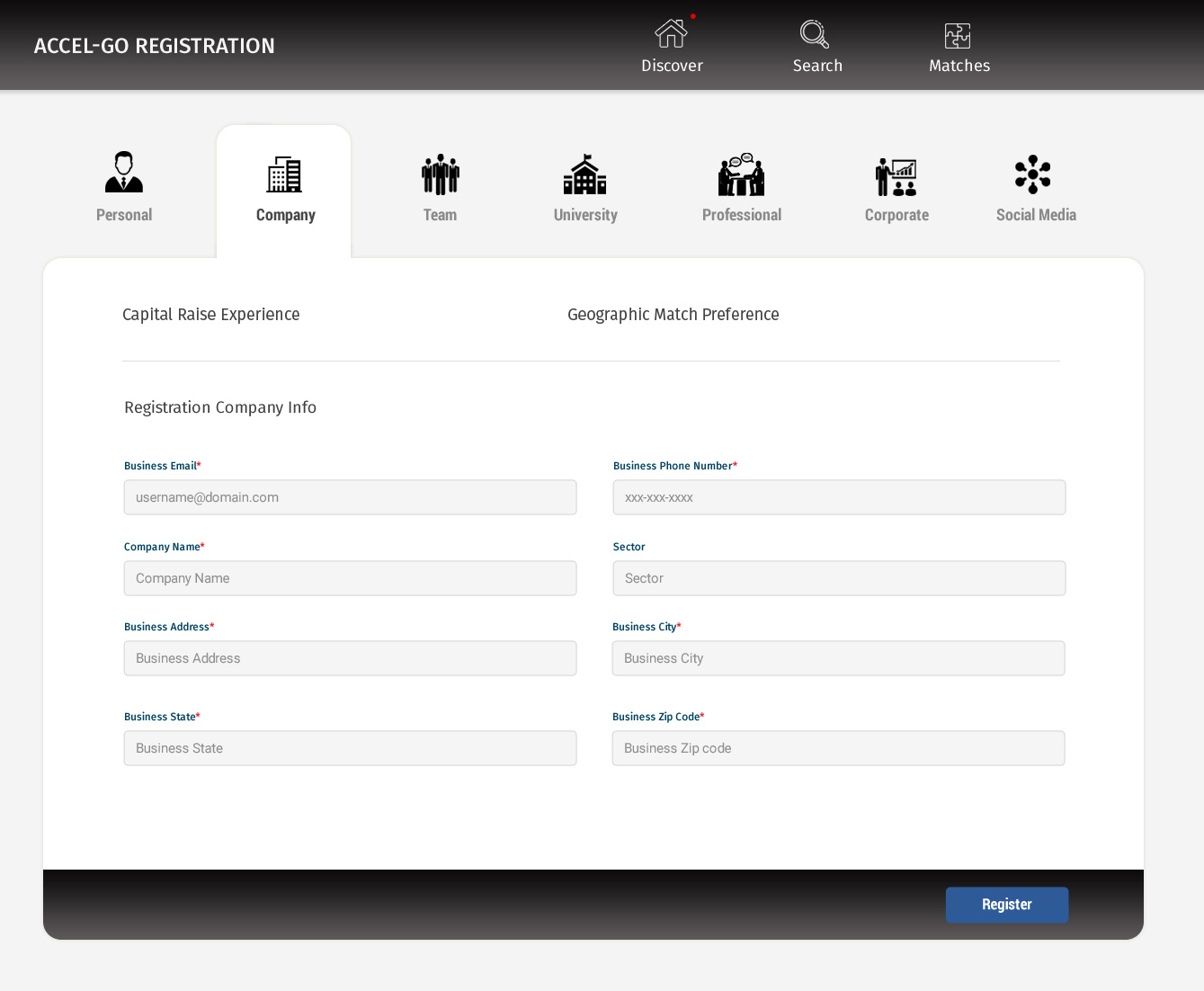The image size is (1204, 991).
Task: Click into the Company Name field
Action: tap(350, 578)
